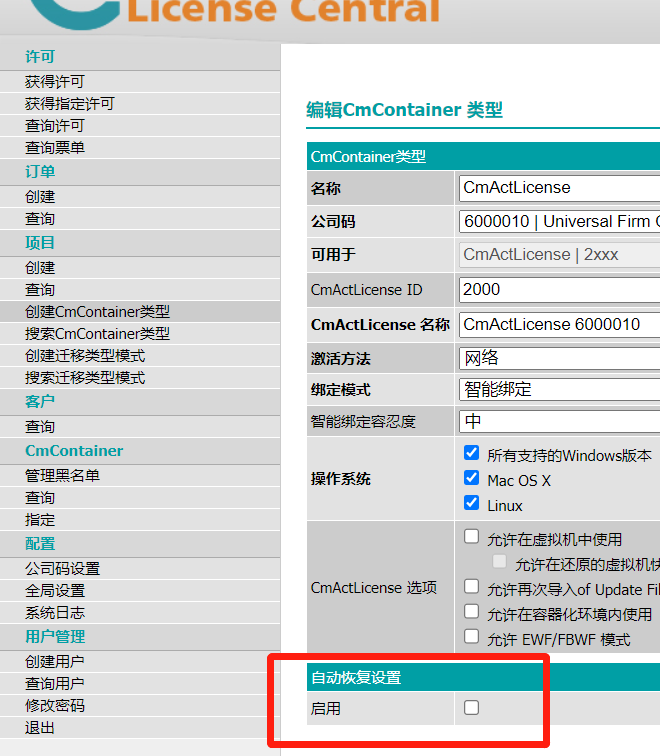Edit the CmActLicense 名称 field

[x=559, y=324]
